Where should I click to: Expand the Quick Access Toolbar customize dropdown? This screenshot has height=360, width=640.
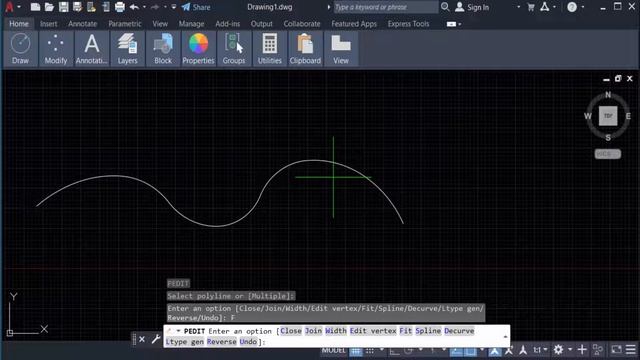click(174, 7)
